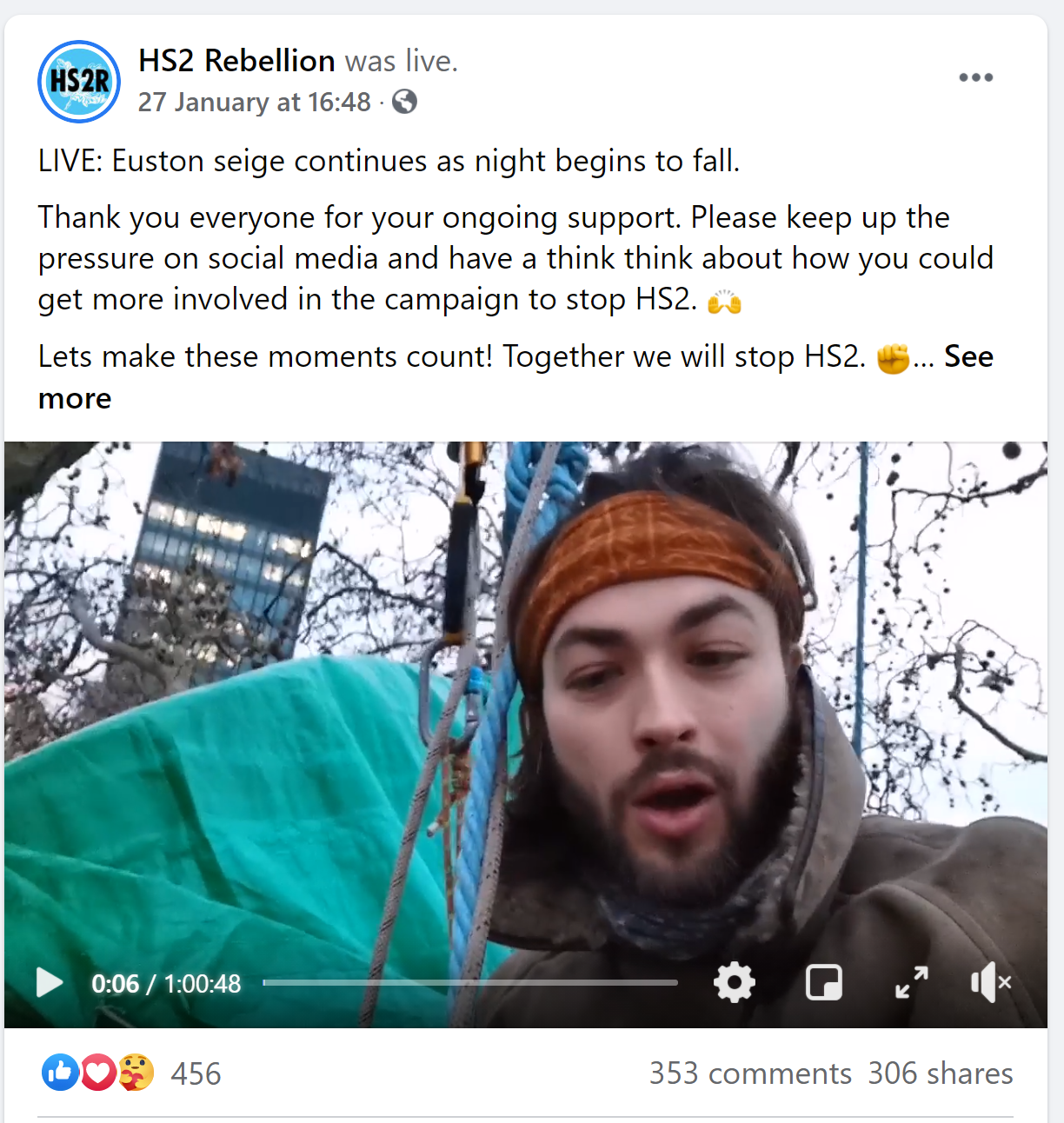
Task: Show who reacted with Care emoji
Action: pos(136,1073)
